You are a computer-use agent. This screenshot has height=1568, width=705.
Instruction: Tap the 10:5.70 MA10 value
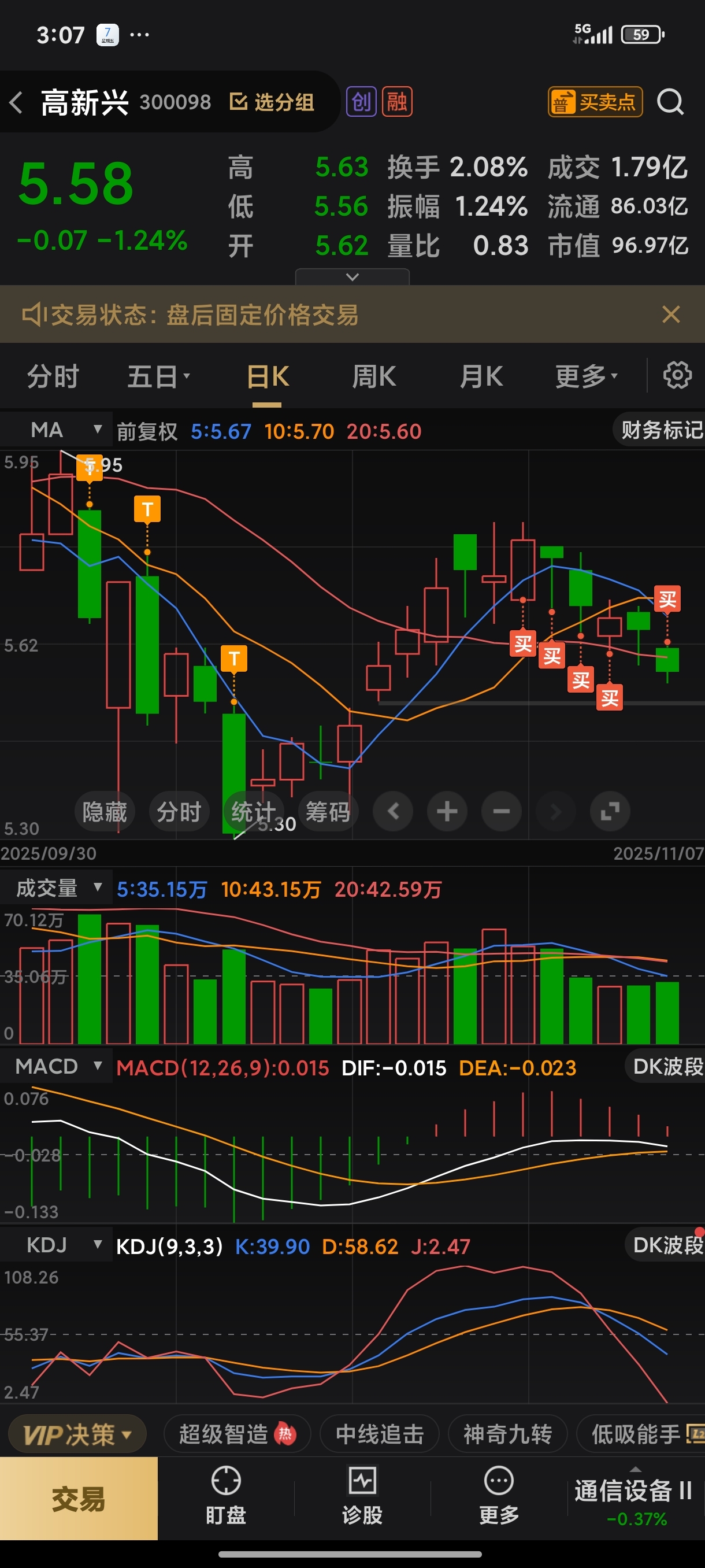click(299, 431)
